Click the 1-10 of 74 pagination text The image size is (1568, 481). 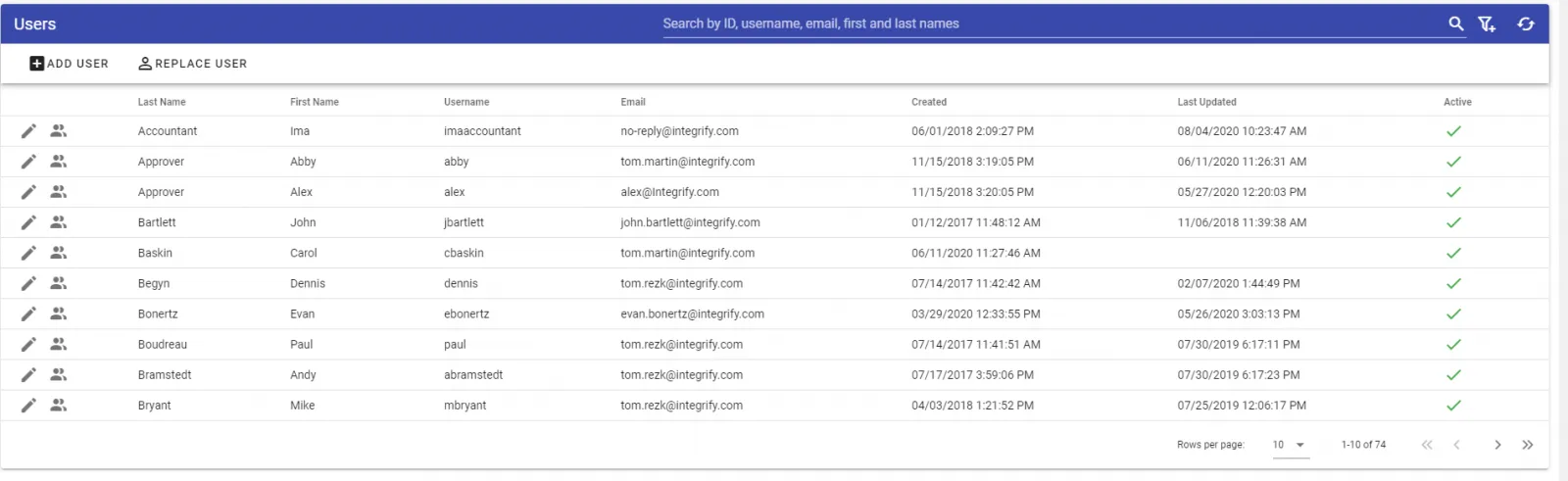(1364, 445)
